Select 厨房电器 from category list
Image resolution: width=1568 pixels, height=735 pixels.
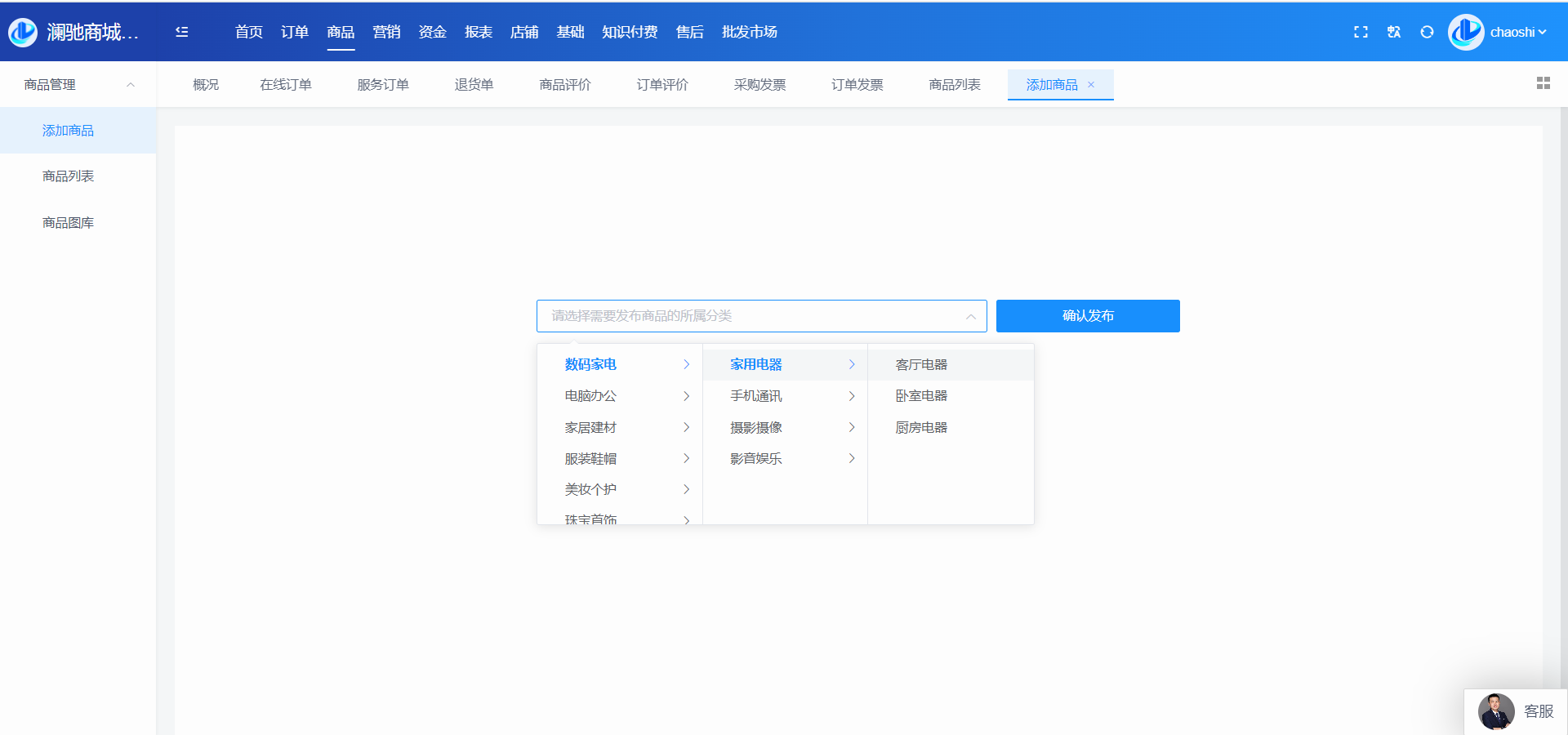coord(921,427)
